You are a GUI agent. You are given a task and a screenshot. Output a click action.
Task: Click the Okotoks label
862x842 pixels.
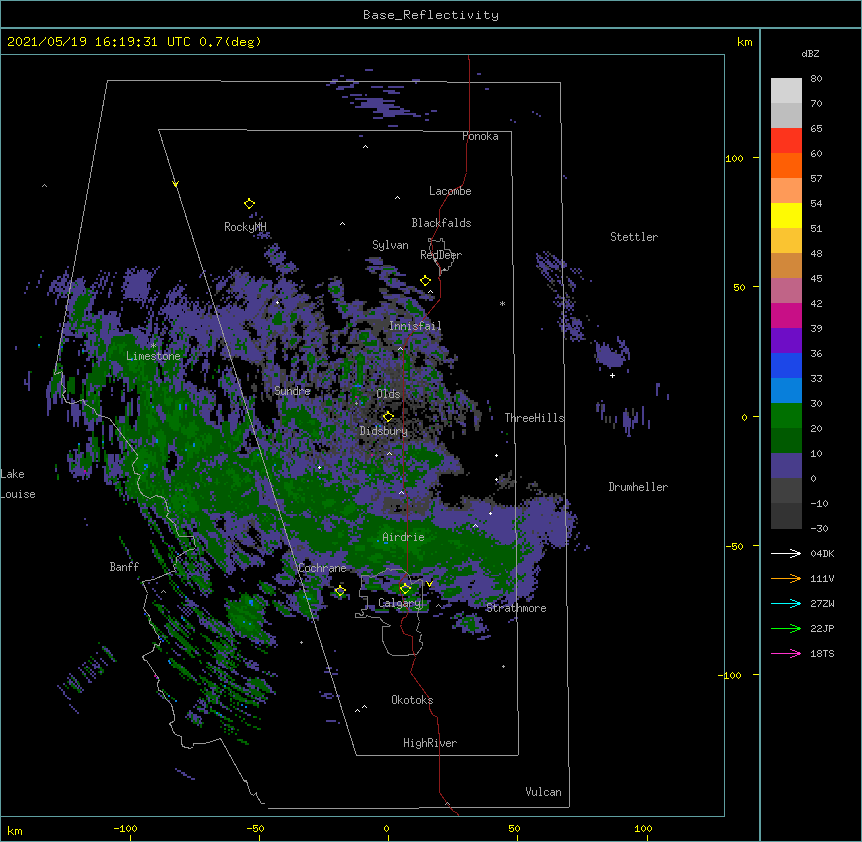(x=412, y=700)
